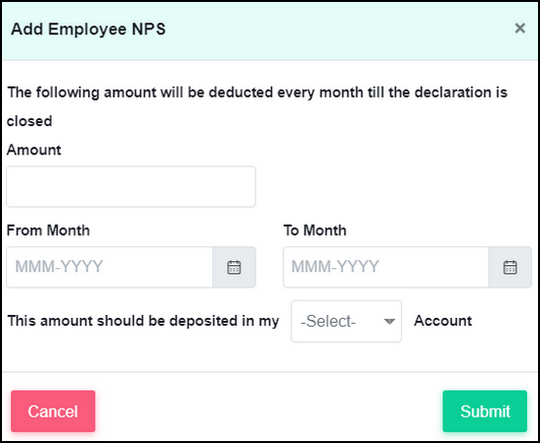Click the From Month MMM-YYYY field
540x443 pixels.
(110, 267)
